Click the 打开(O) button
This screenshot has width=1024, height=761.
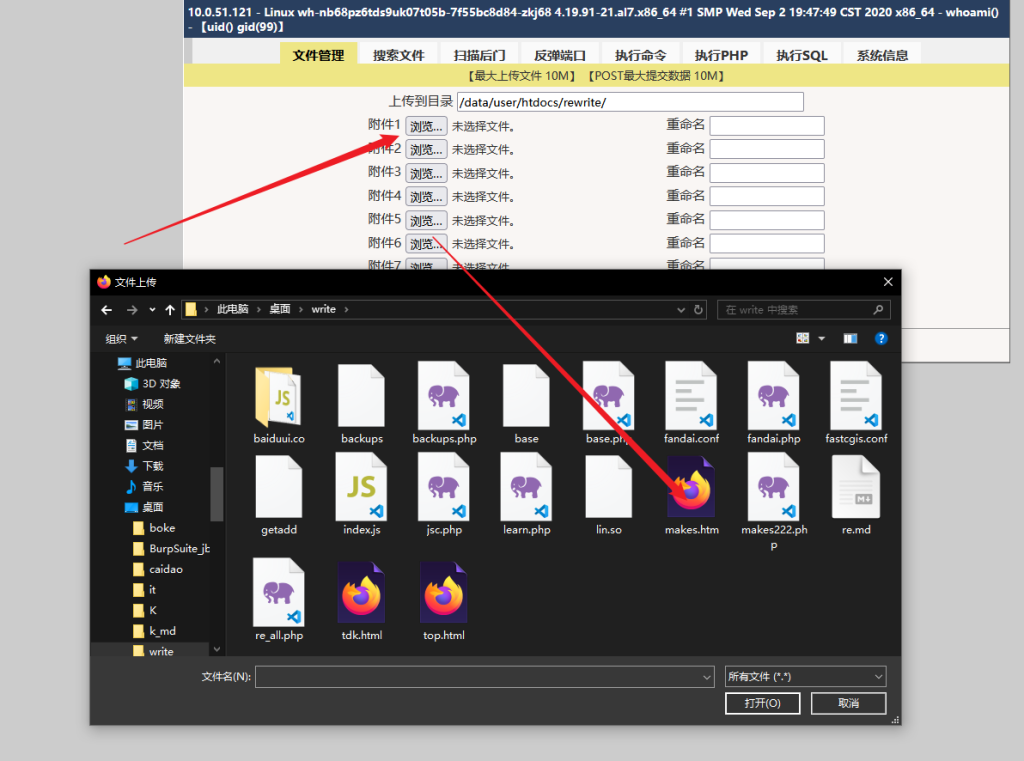click(x=763, y=703)
